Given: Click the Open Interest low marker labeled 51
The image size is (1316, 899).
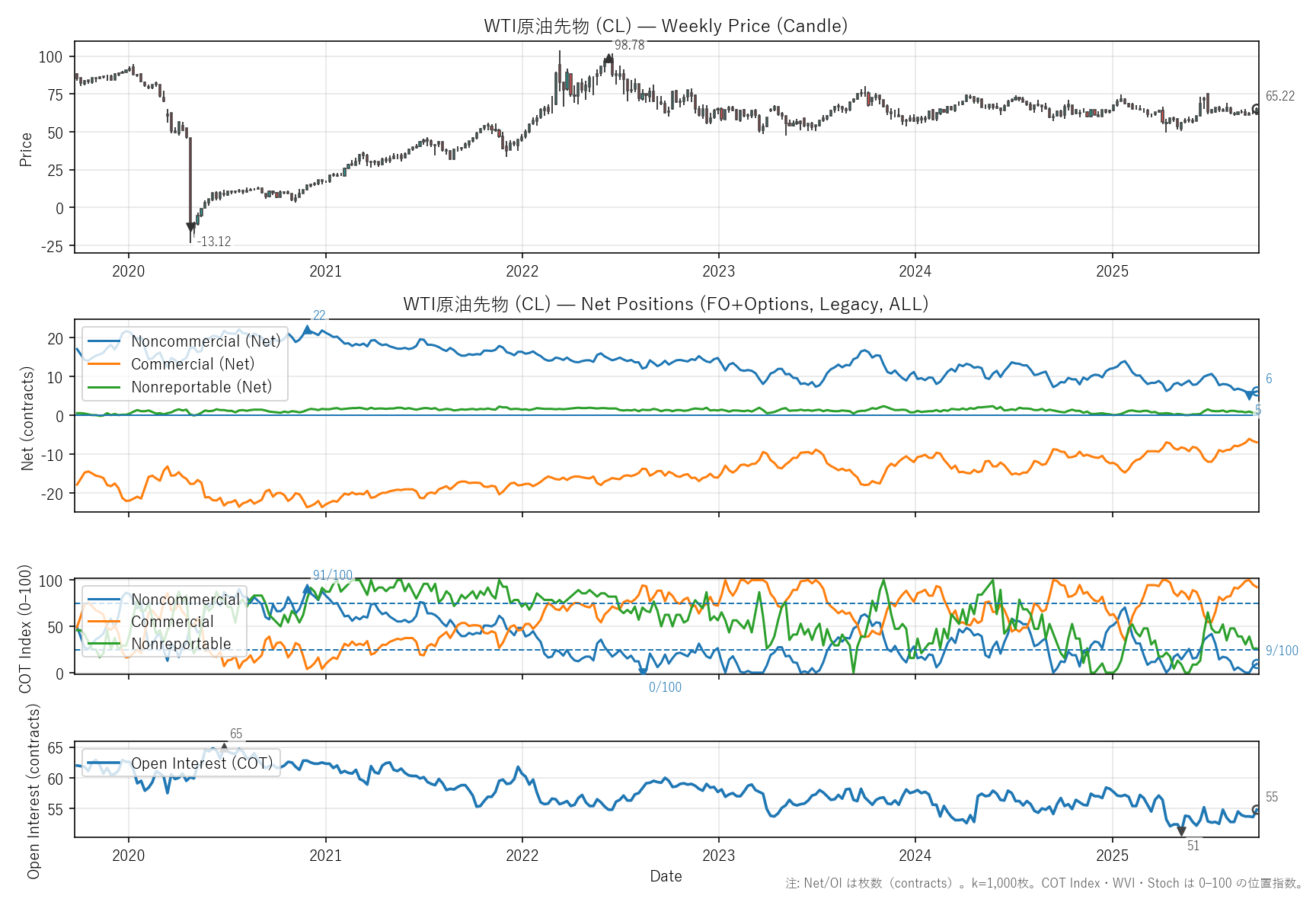Looking at the screenshot, I should pos(1181,831).
